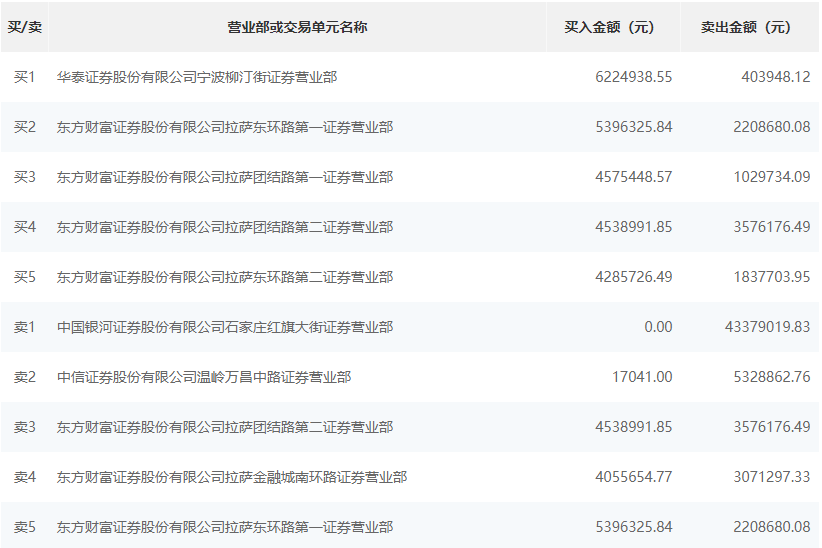The width and height of the screenshot is (822, 548).
Task: Select 拉萨东环路第一证券营业部 name in row 买2
Action: tap(225, 127)
